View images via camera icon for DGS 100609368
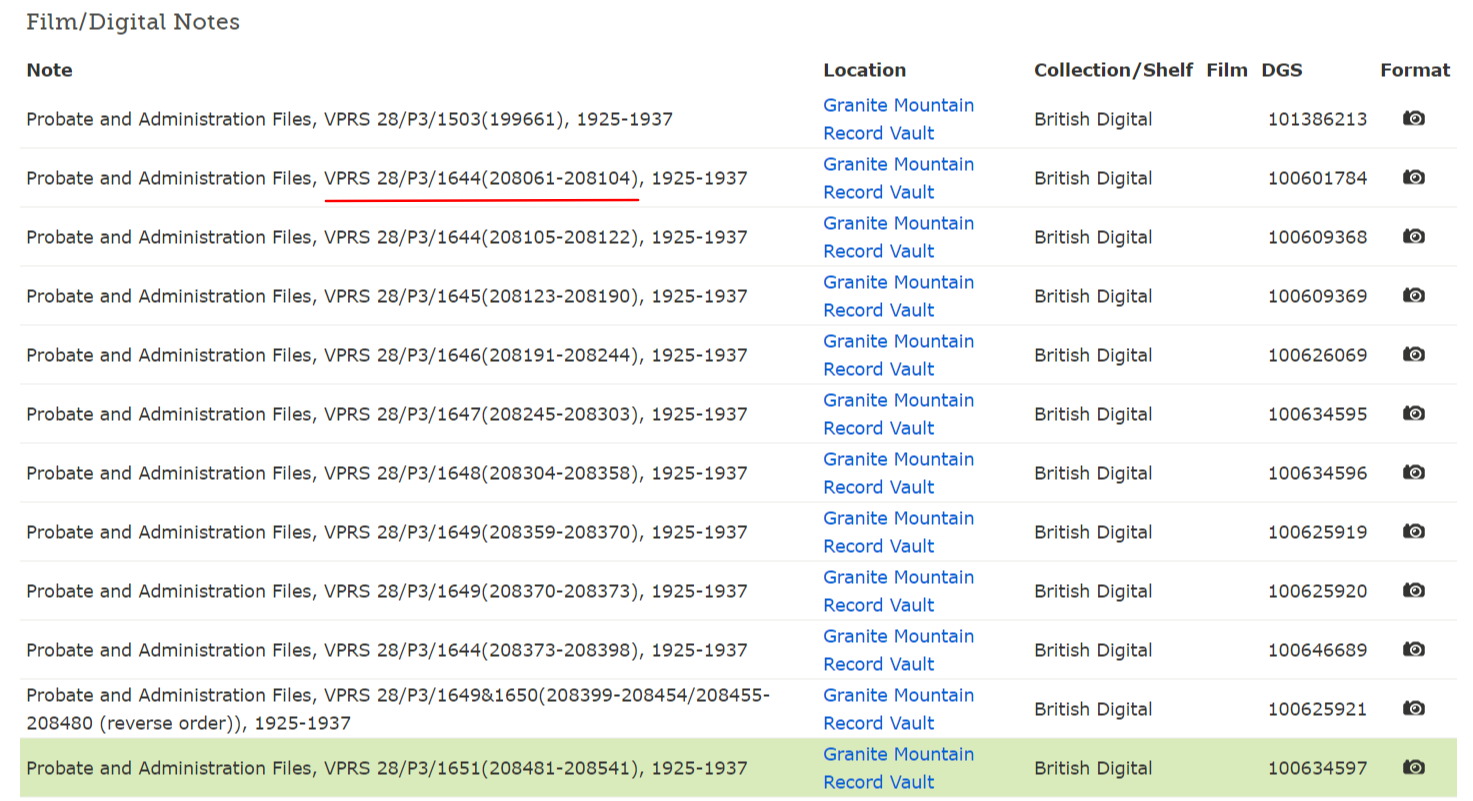1473x801 pixels. 1413,236
